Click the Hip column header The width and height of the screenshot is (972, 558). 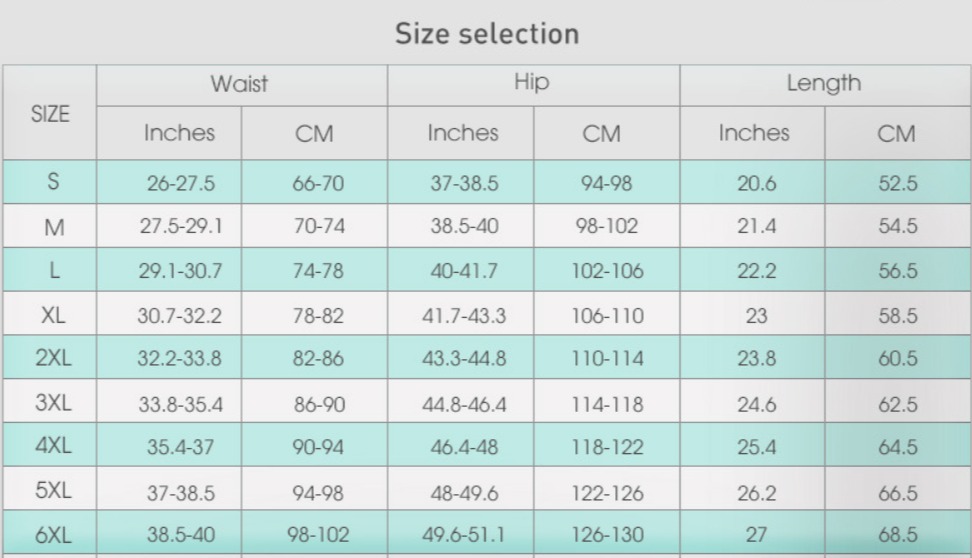click(x=532, y=82)
